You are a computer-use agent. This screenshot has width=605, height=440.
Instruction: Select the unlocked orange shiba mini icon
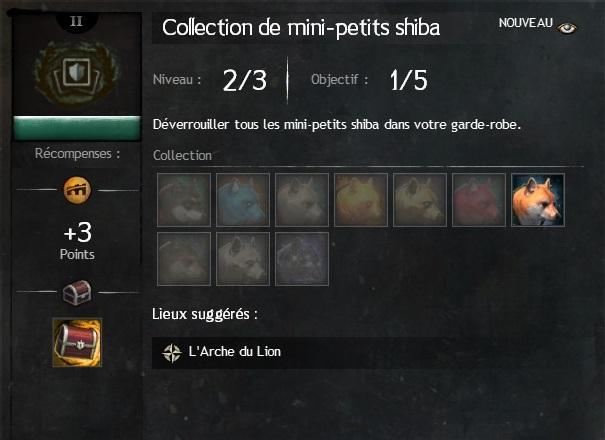click(538, 200)
